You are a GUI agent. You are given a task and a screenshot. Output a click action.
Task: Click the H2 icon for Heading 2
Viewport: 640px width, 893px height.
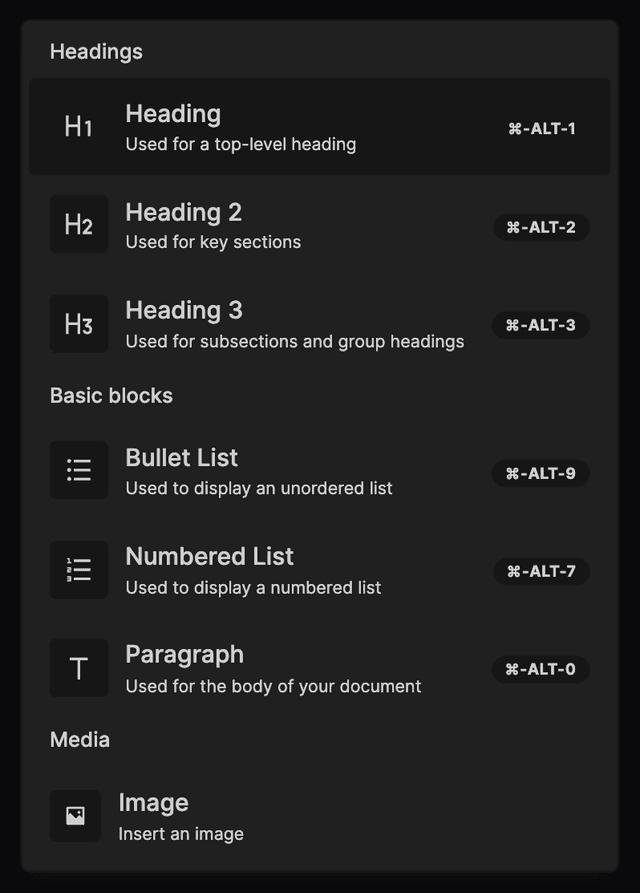click(x=79, y=224)
